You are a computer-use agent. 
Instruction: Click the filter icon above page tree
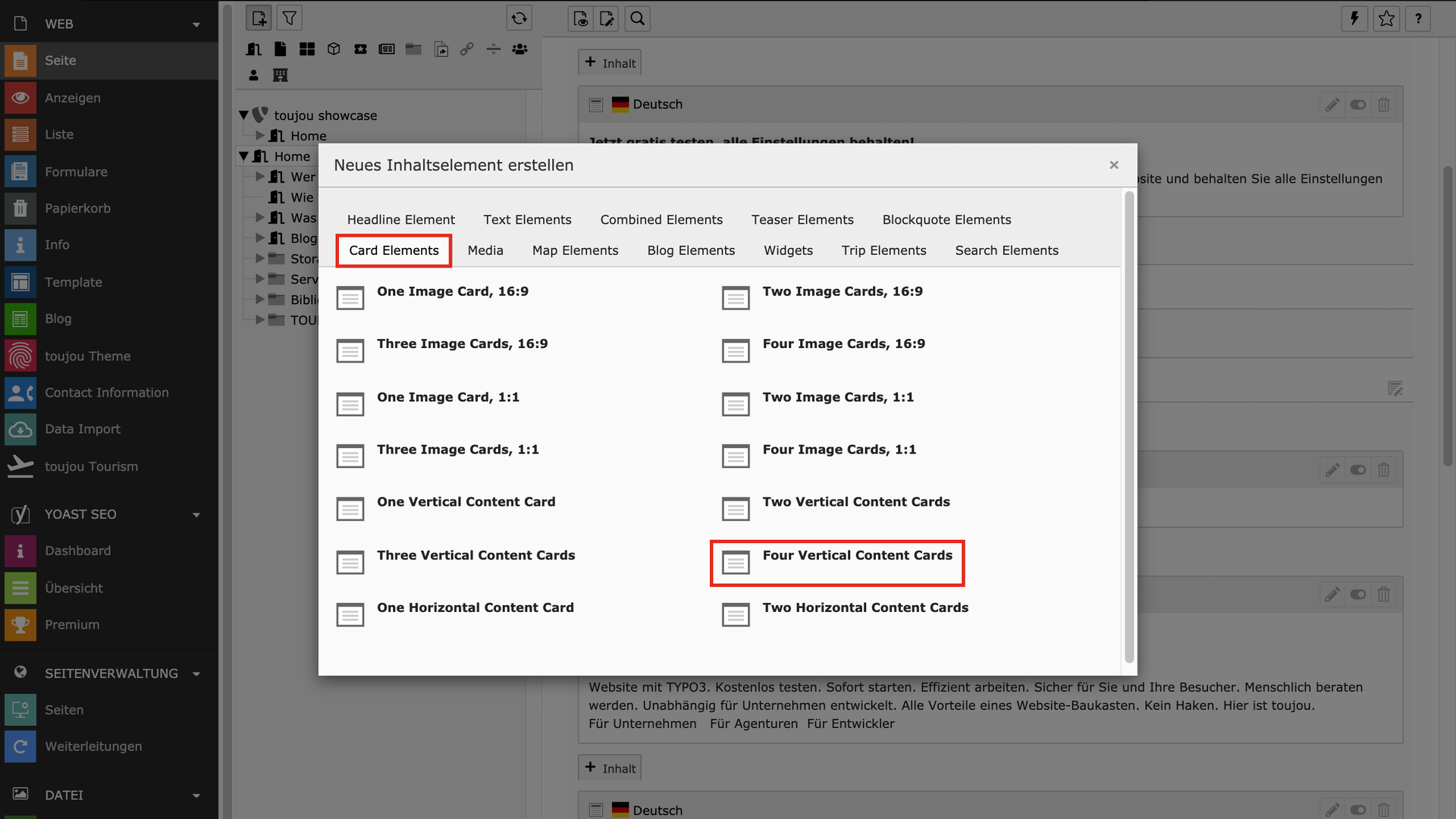[x=290, y=18]
